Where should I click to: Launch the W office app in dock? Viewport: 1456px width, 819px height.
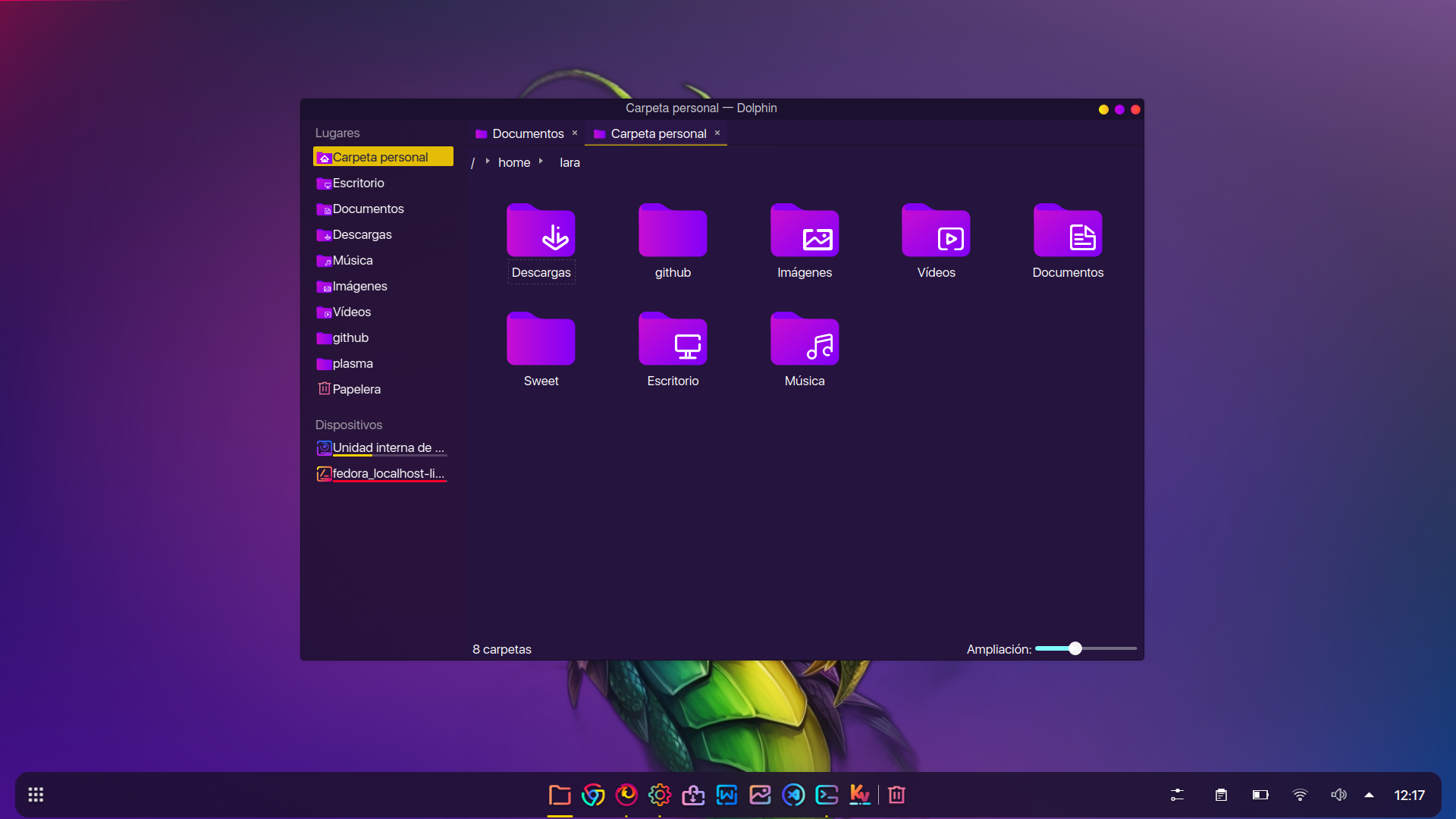tap(726, 795)
